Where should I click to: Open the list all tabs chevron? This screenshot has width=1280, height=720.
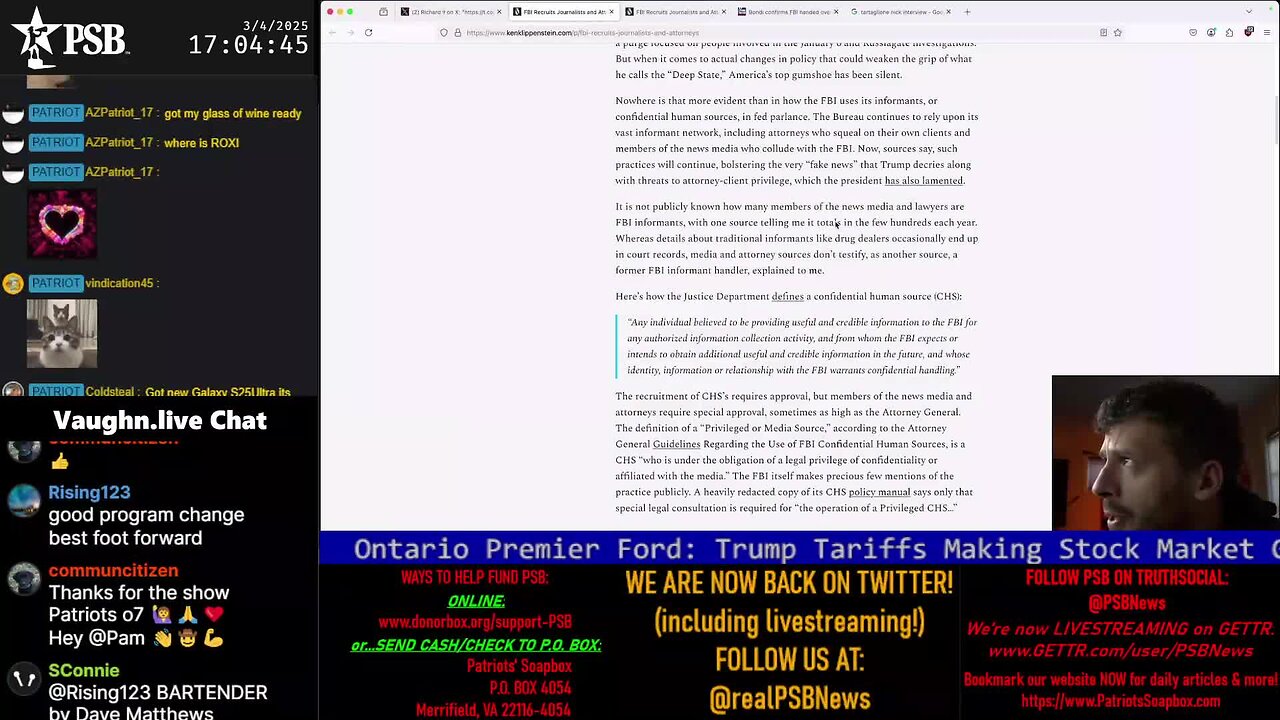[x=1249, y=12]
